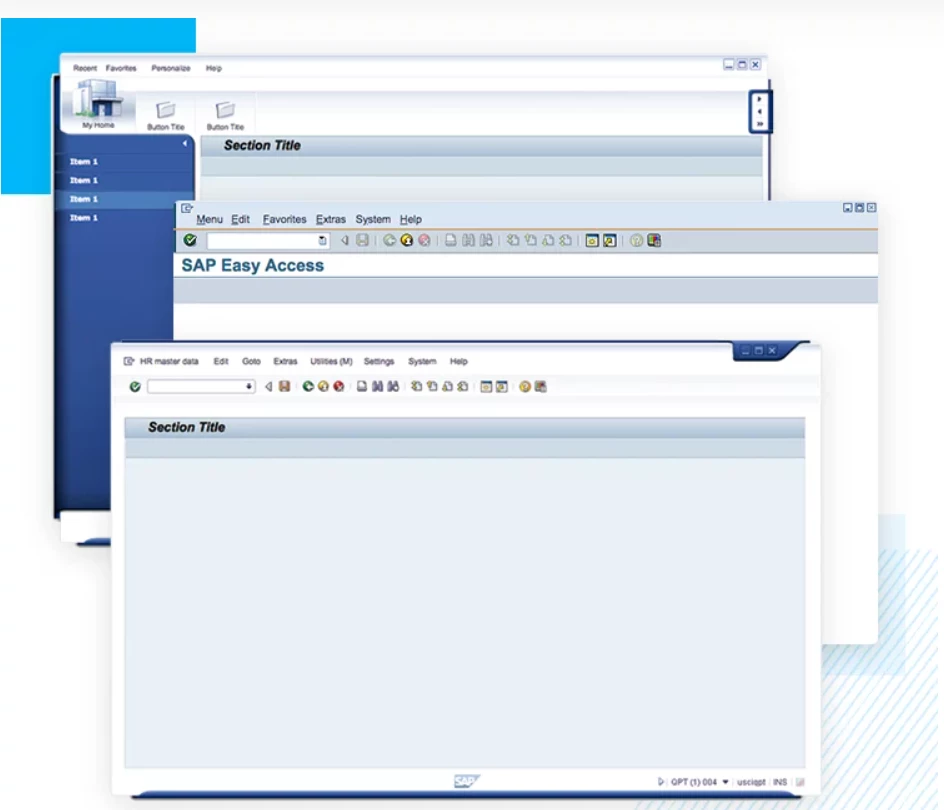Select highlighted Item 1 in blue sidebar
The height and width of the screenshot is (810, 944).
124,199
